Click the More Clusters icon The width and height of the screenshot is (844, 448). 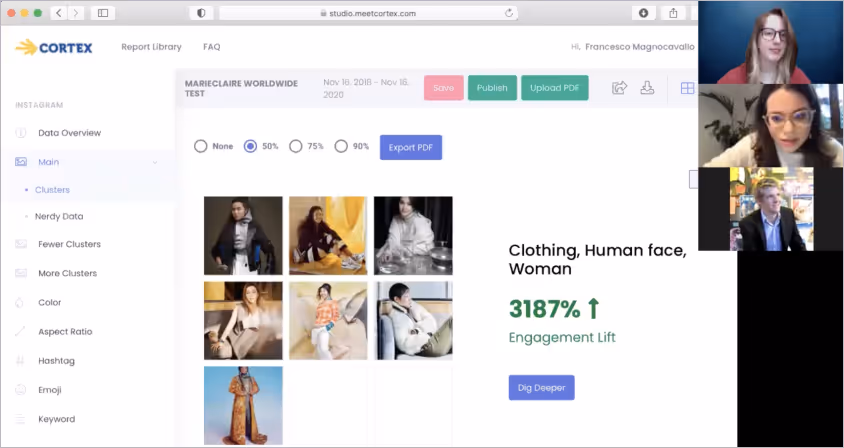coord(20,274)
